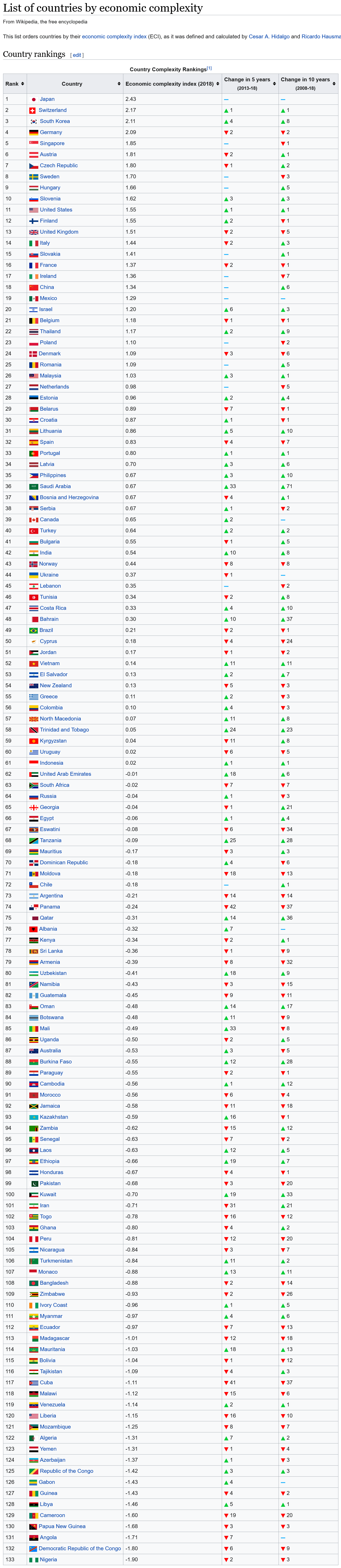Image resolution: width=341 pixels, height=1568 pixels.
Task: Click the Canada flag icon
Action: tap(34, 520)
